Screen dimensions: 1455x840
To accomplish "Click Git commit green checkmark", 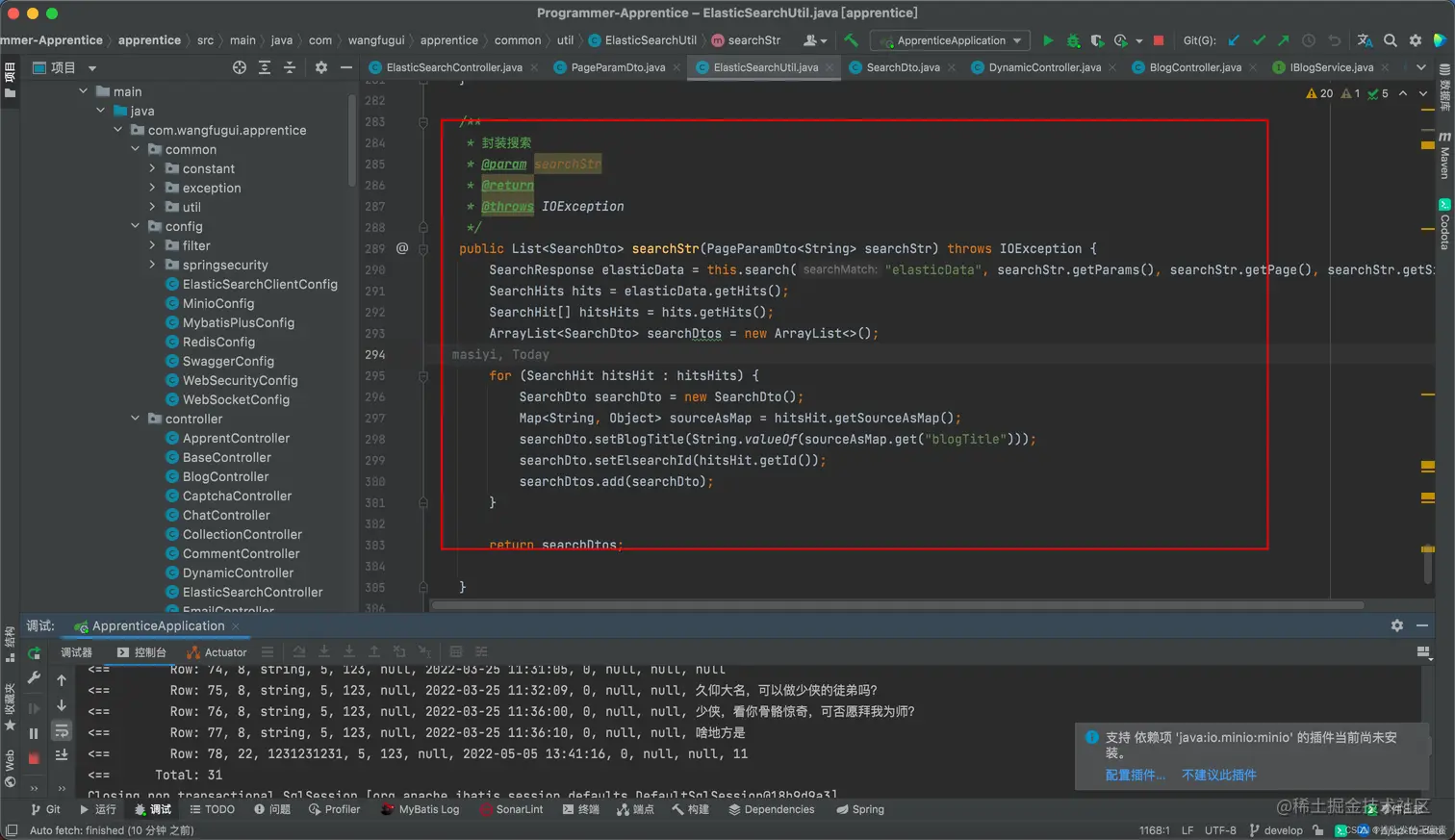I will (1259, 40).
